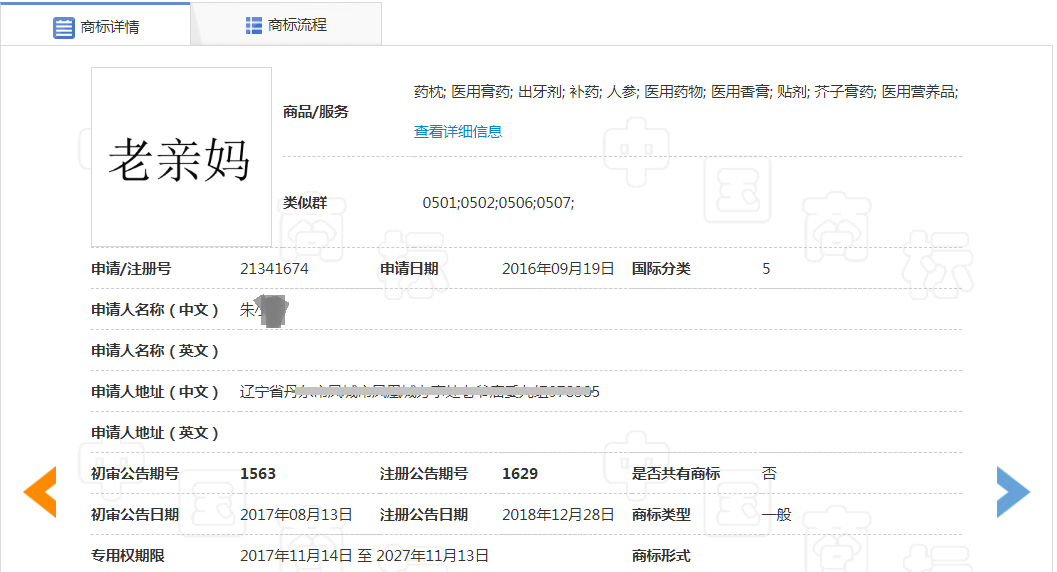Select the 初审公告期号 value 1563
This screenshot has height=572, width=1057.
click(258, 474)
